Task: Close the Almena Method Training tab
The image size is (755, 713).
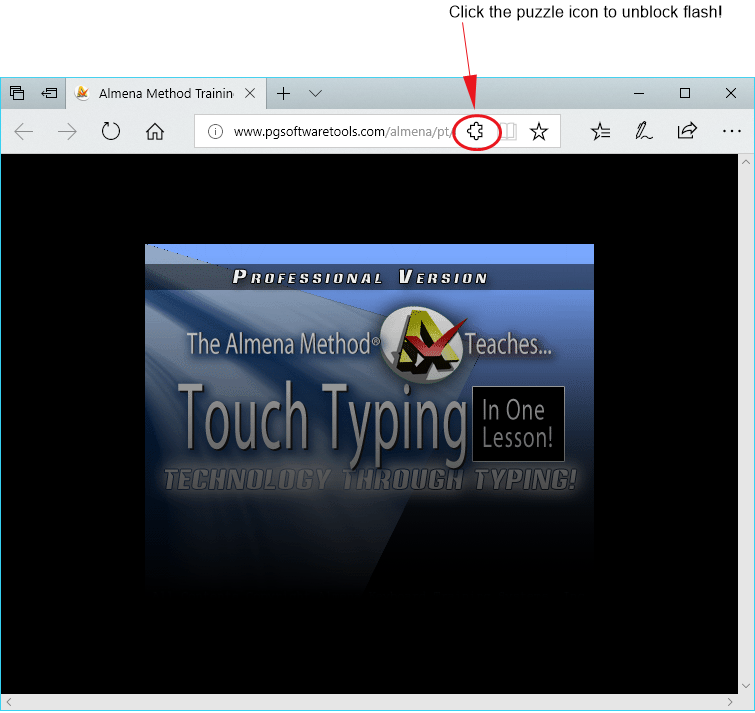Action: 250,93
